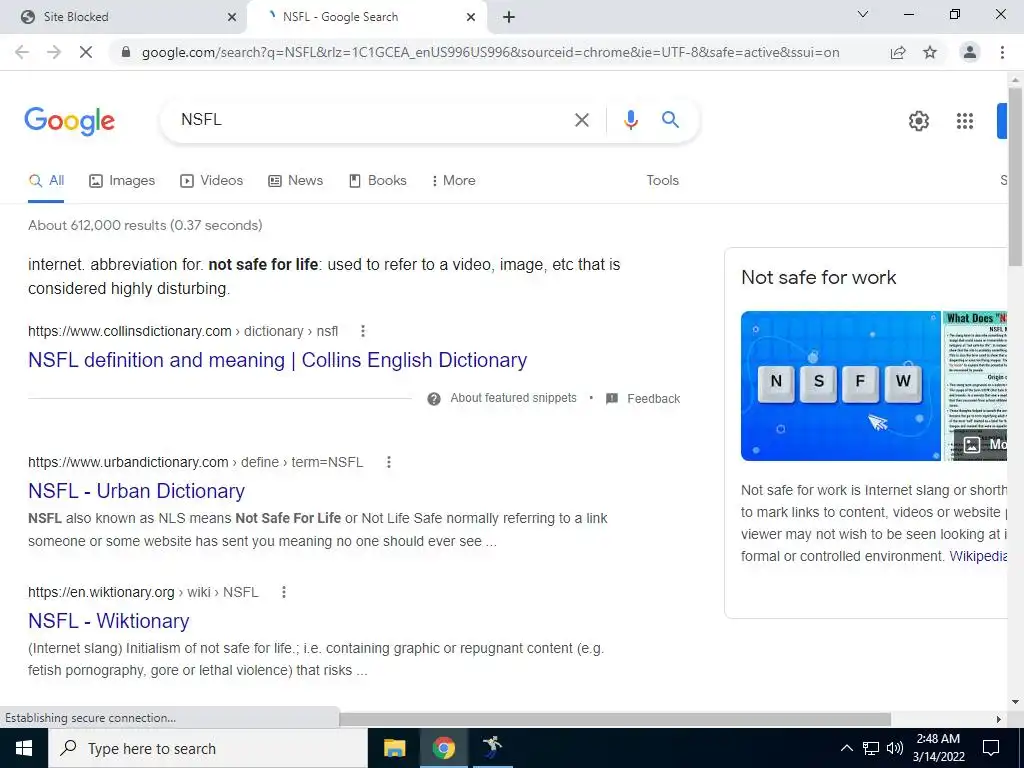1024x768 pixels.
Task: Switch to News results
Action: click(295, 181)
